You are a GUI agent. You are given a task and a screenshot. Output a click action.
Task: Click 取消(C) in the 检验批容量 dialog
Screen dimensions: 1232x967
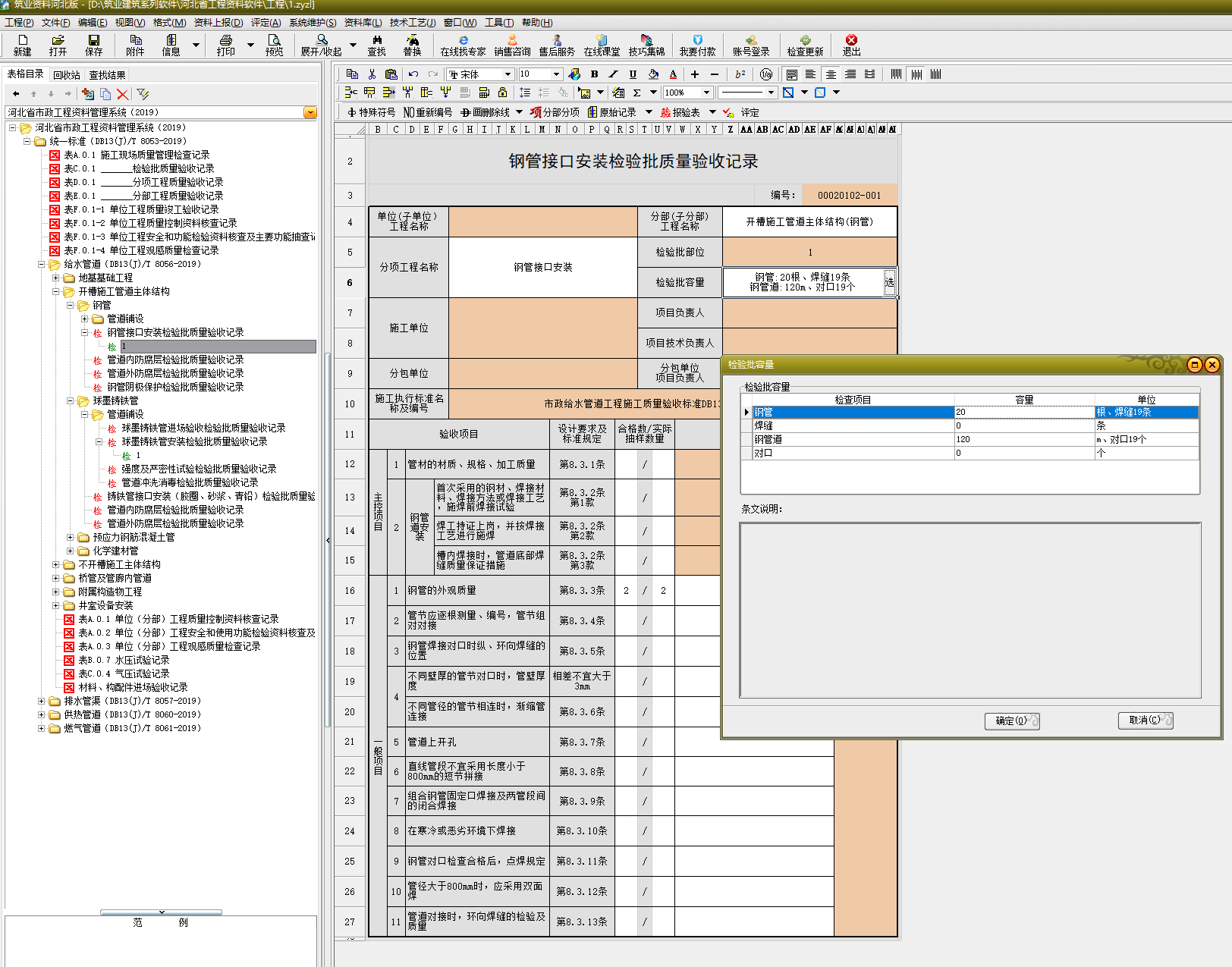pyautogui.click(x=1146, y=721)
